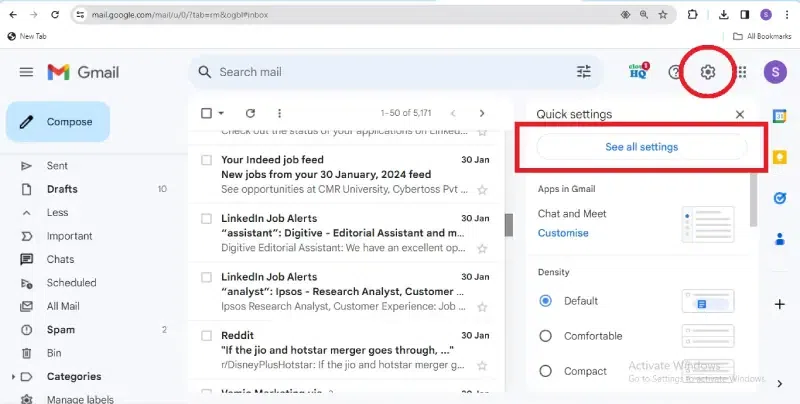Open the Spam folder
Viewport: 800px width, 404px height.
61,330
